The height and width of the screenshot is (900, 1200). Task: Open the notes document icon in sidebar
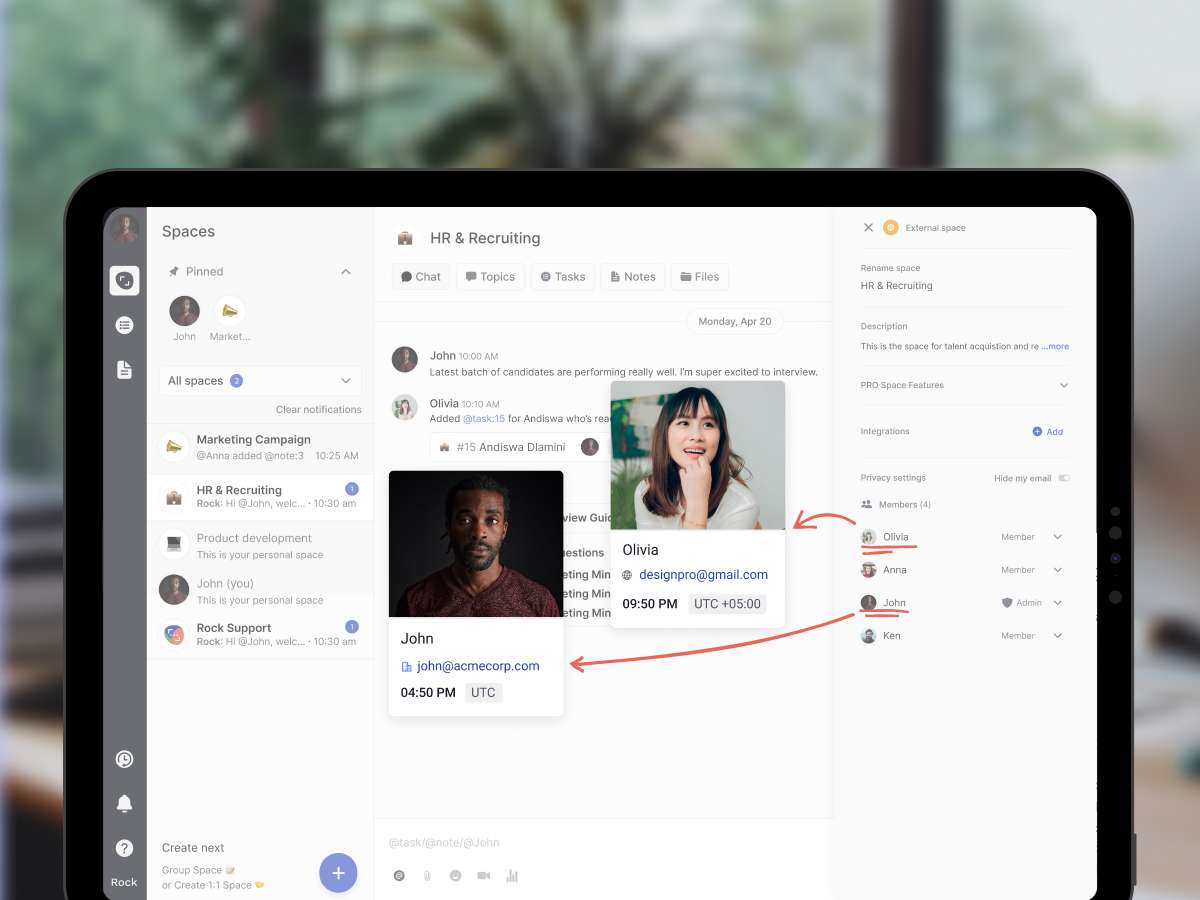[124, 370]
